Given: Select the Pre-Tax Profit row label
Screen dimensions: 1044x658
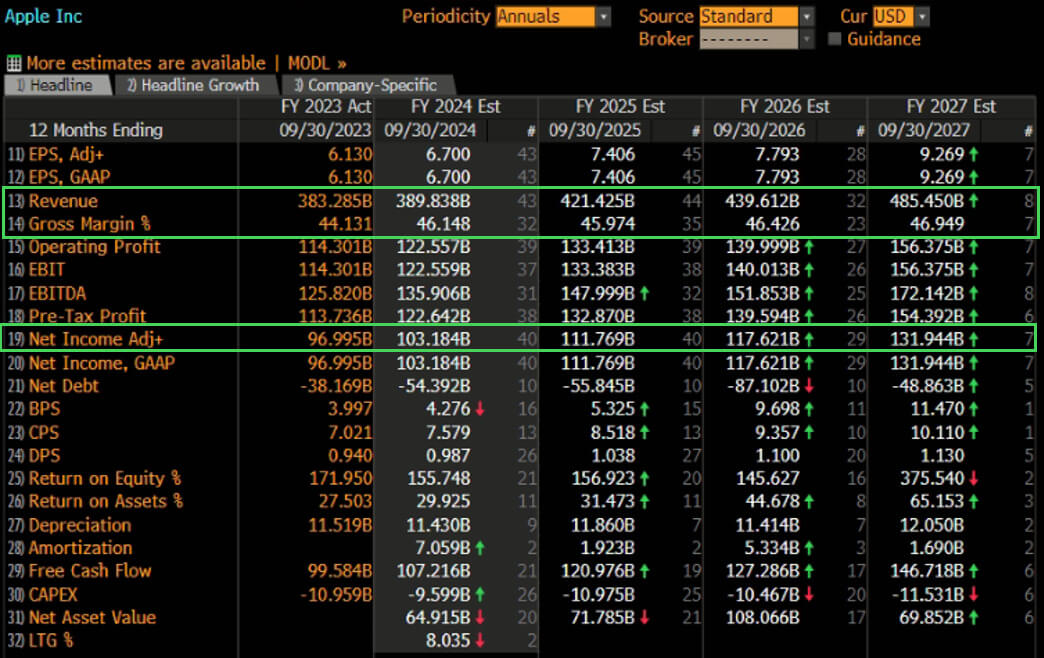Looking at the screenshot, I should (87, 316).
